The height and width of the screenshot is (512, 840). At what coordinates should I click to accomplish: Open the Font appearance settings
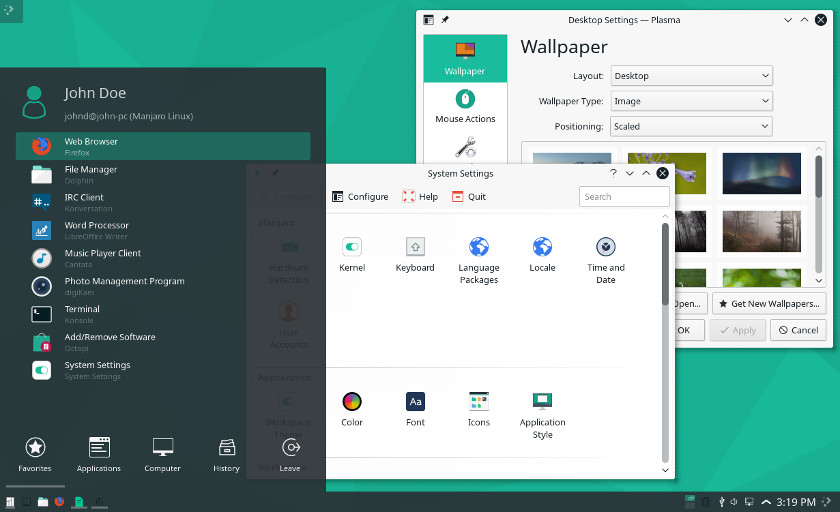415,409
